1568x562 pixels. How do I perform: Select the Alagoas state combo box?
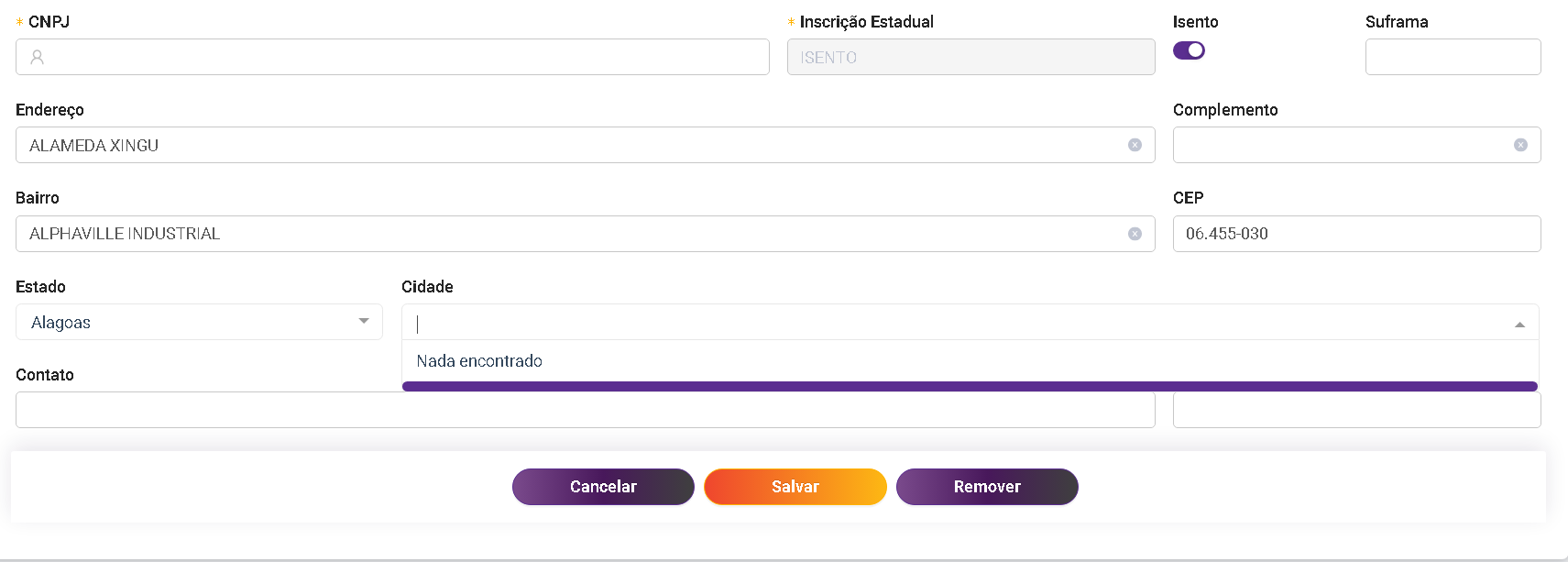point(183,322)
